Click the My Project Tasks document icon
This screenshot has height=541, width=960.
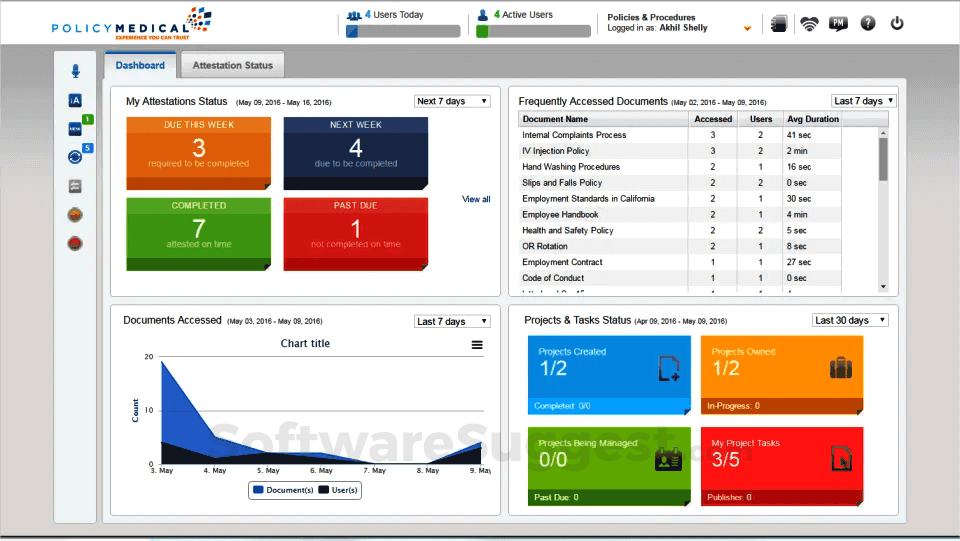[x=841, y=459]
